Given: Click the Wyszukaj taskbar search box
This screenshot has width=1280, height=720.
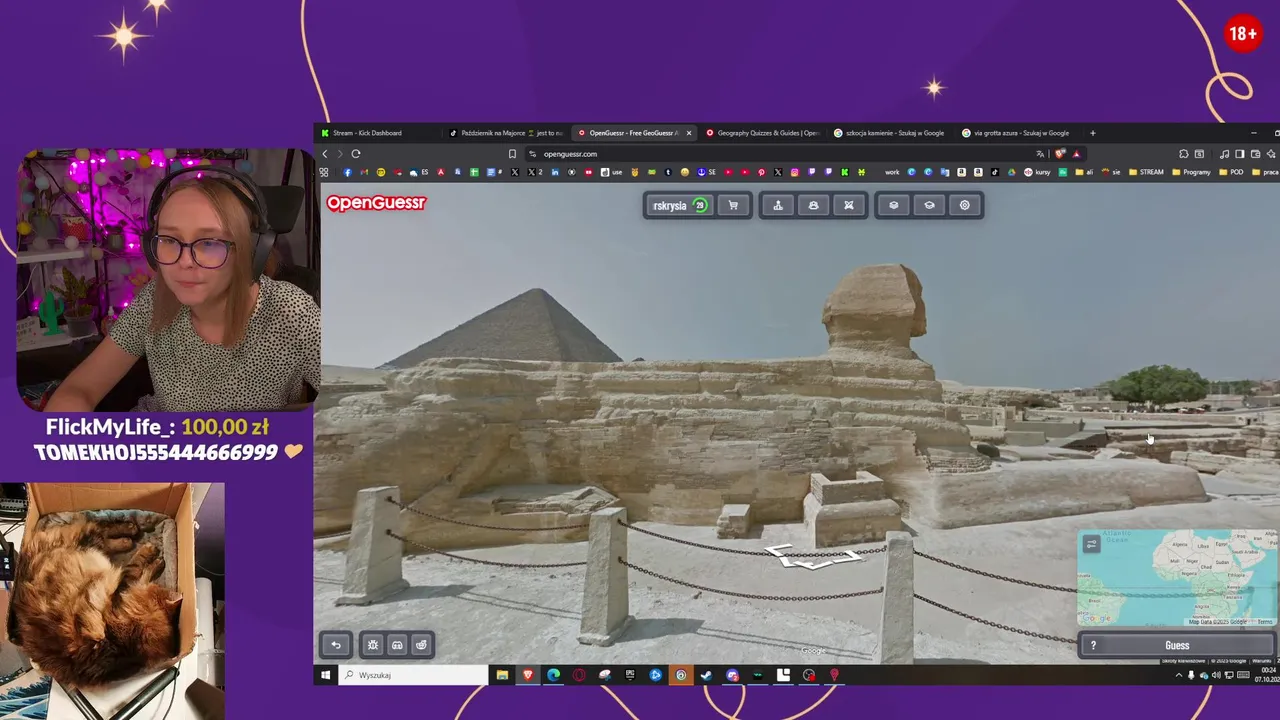Looking at the screenshot, I should [412, 675].
